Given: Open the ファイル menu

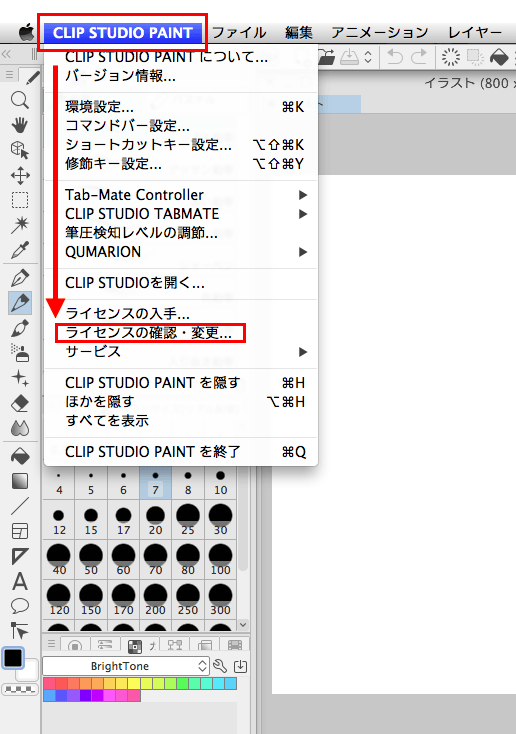Looking at the screenshot, I should point(239,33).
